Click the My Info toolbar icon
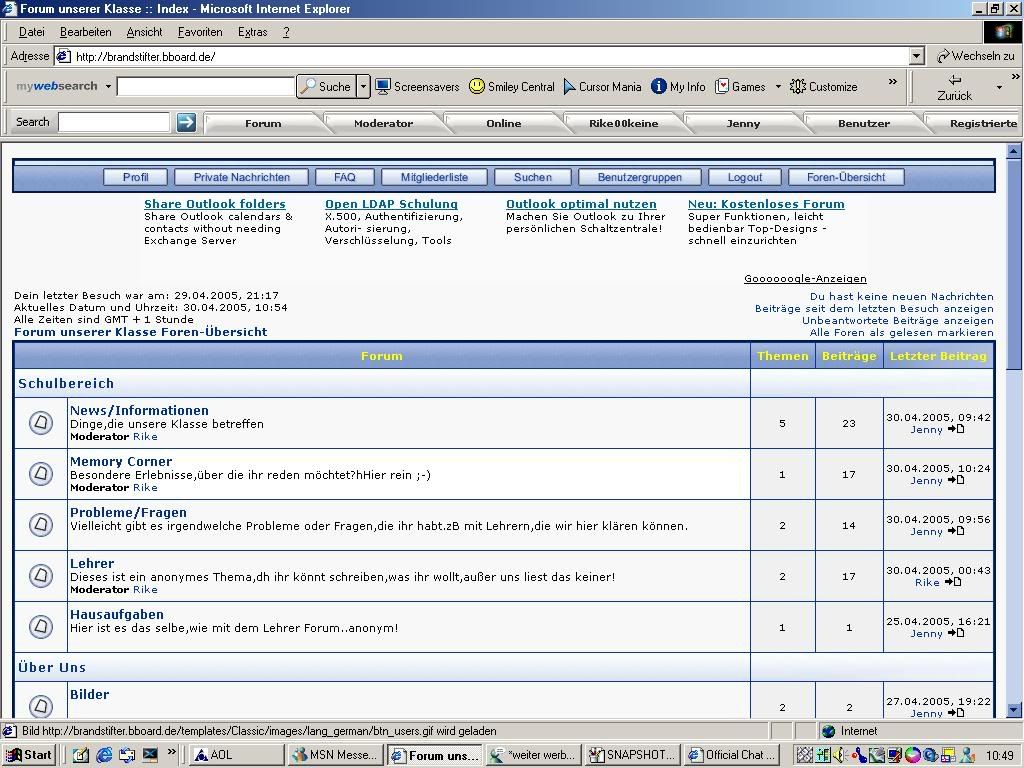The image size is (1024, 768). tap(658, 87)
